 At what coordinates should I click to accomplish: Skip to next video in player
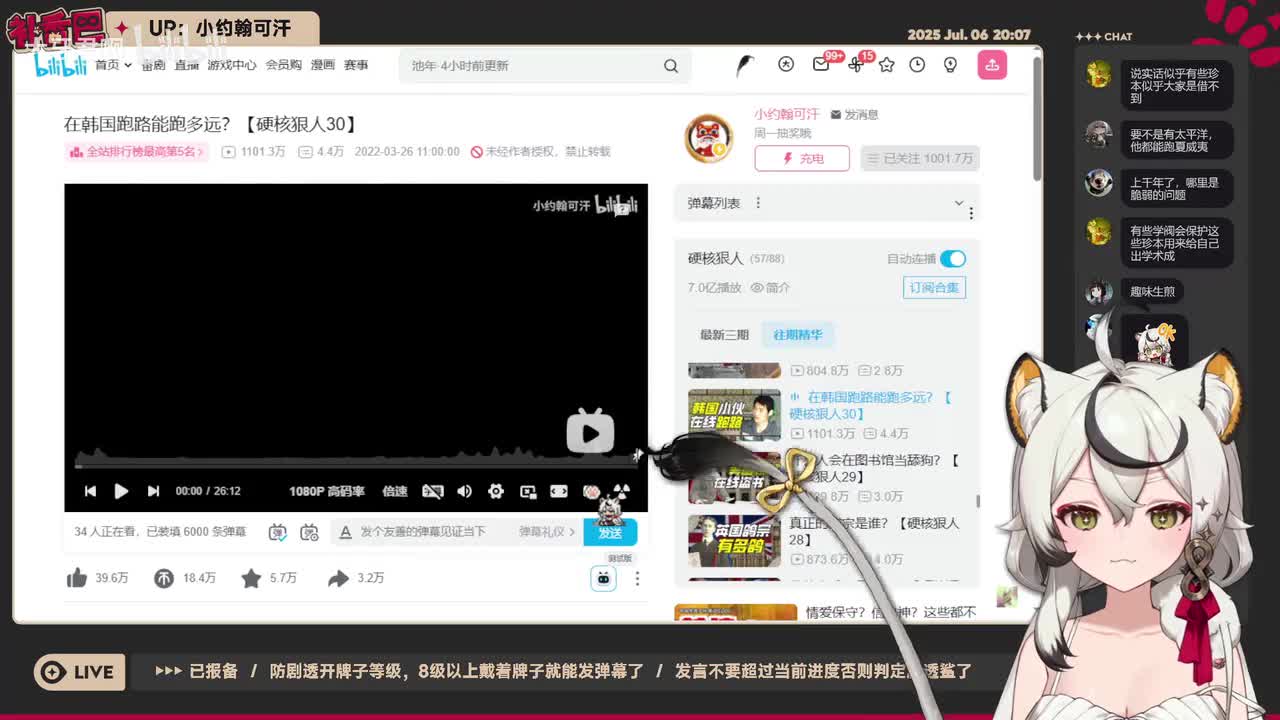point(153,491)
